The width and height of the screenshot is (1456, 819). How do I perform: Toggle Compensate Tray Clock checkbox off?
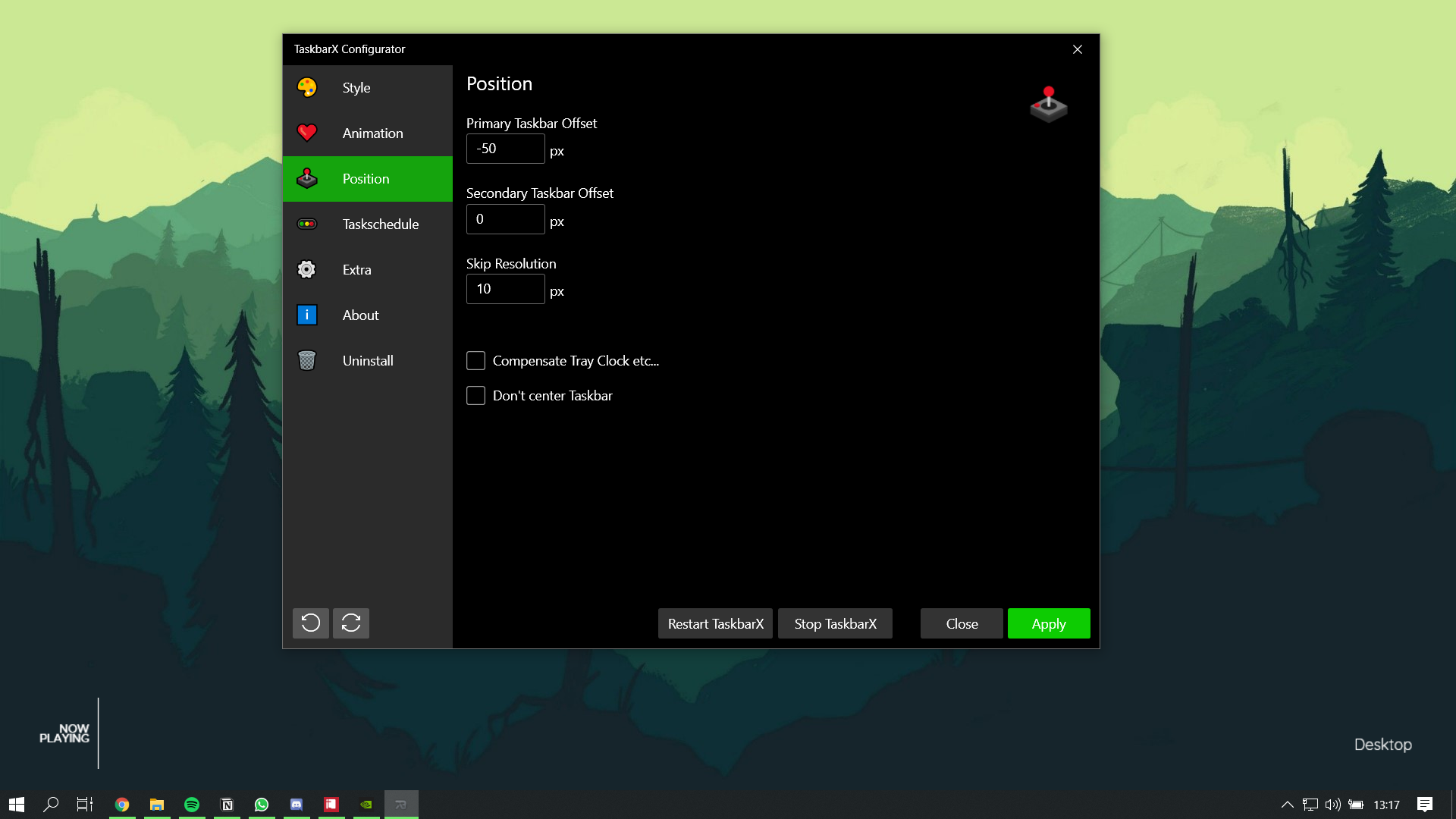[x=476, y=360]
